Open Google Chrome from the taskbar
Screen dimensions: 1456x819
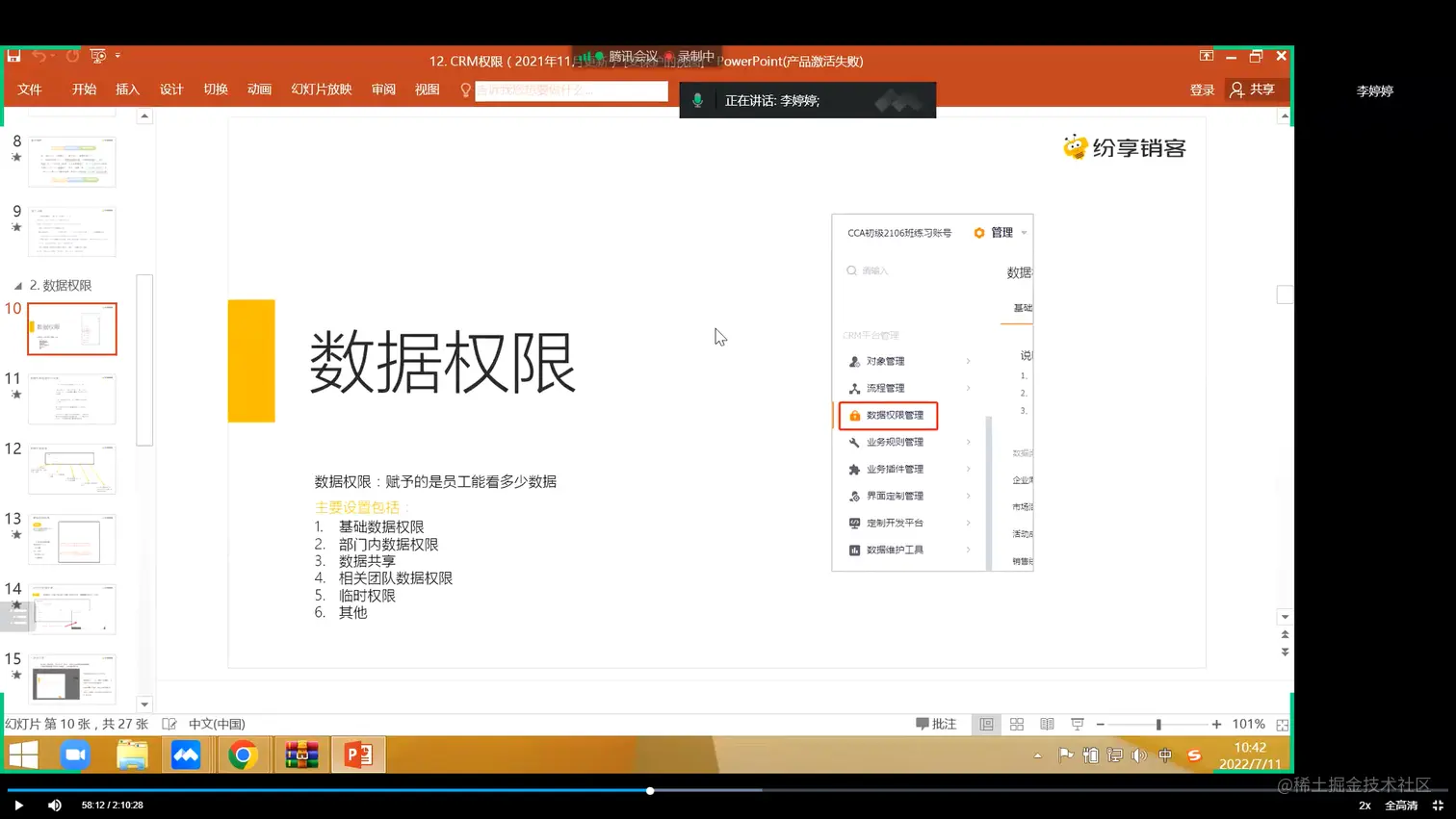(243, 755)
